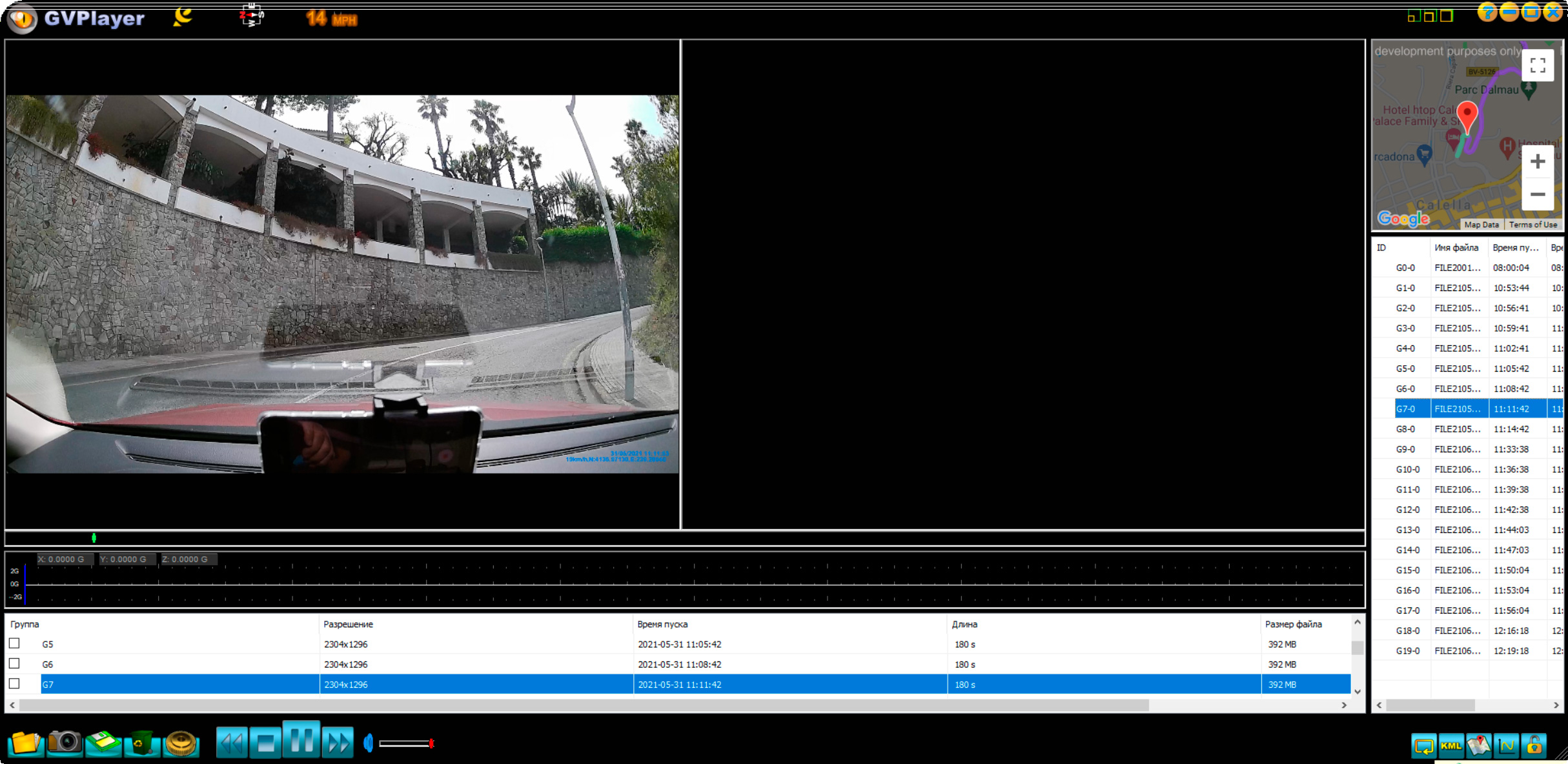
Task: Check the box for group G5
Action: tap(14, 643)
